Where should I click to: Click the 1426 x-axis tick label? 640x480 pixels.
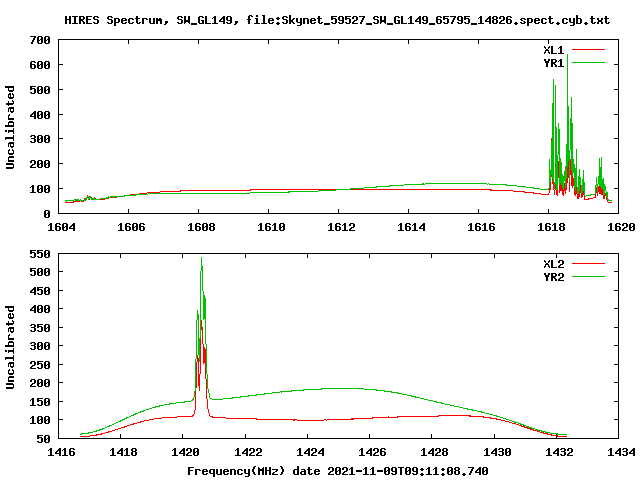[x=372, y=452]
